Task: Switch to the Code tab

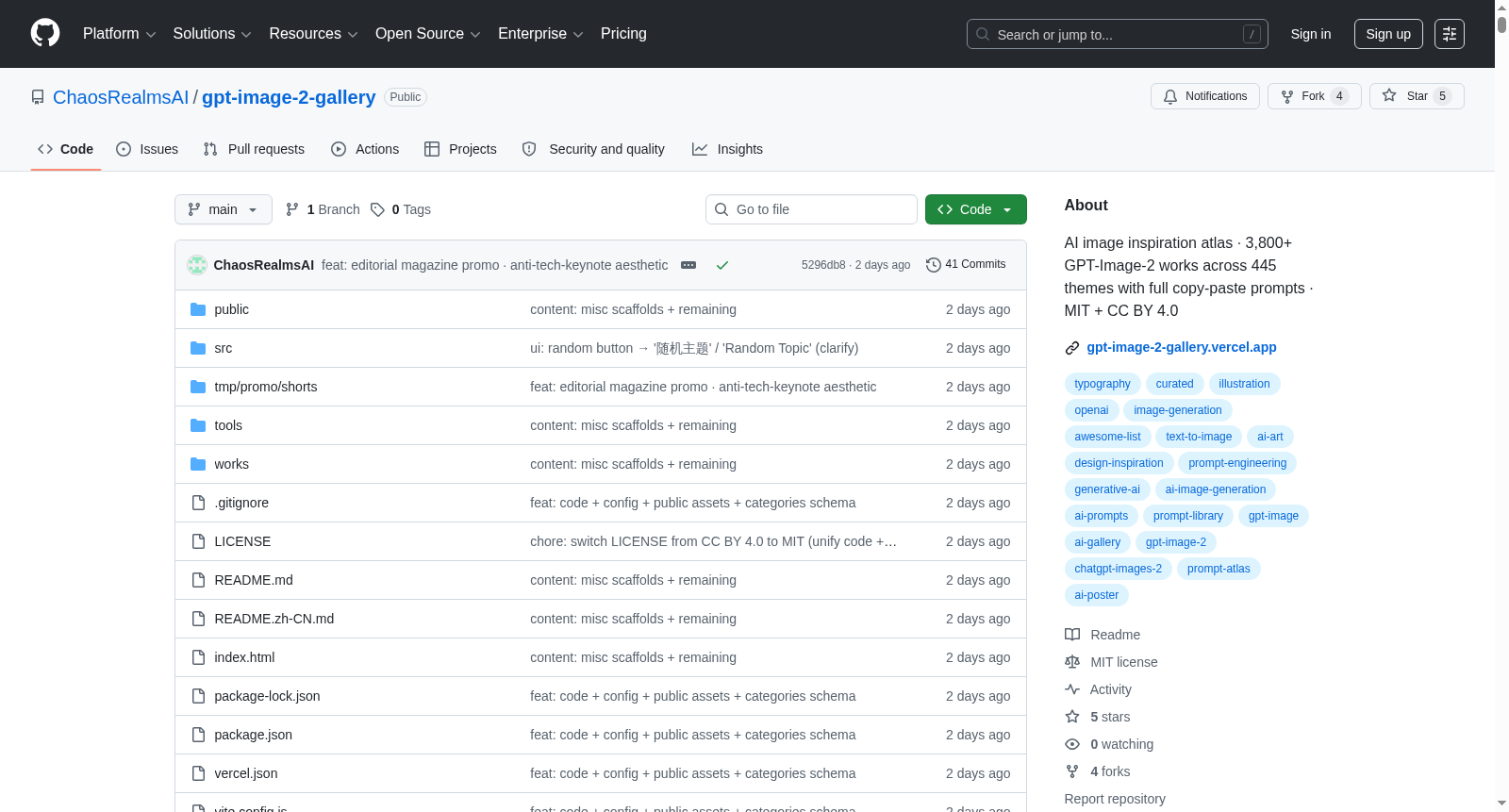Action: click(x=66, y=149)
